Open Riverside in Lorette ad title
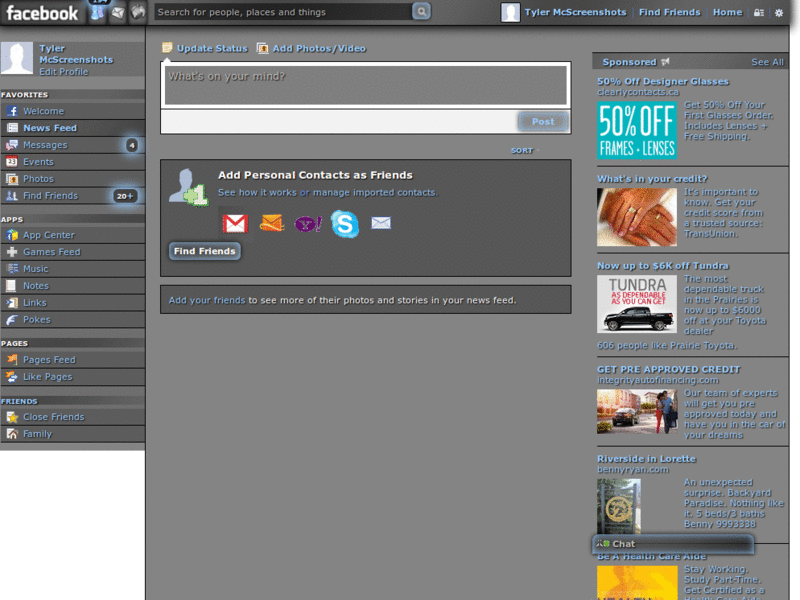This screenshot has width=800, height=600. tap(646, 459)
